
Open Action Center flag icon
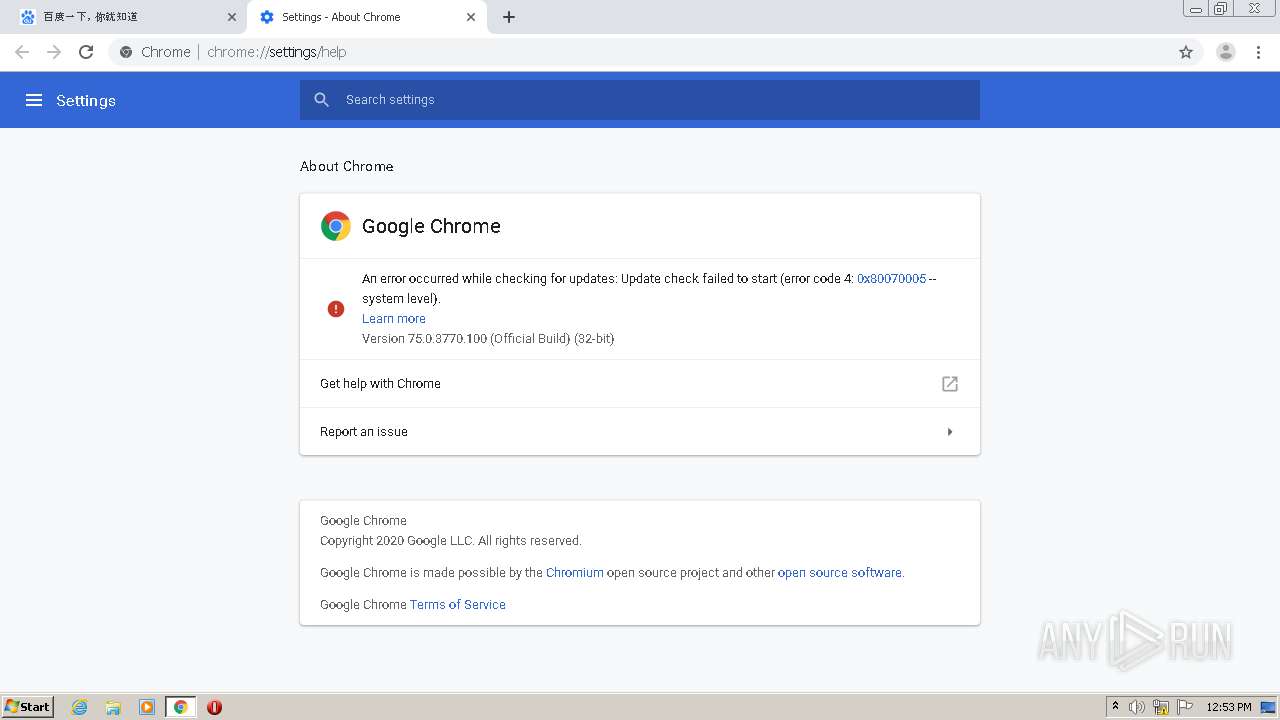tap(1185, 707)
